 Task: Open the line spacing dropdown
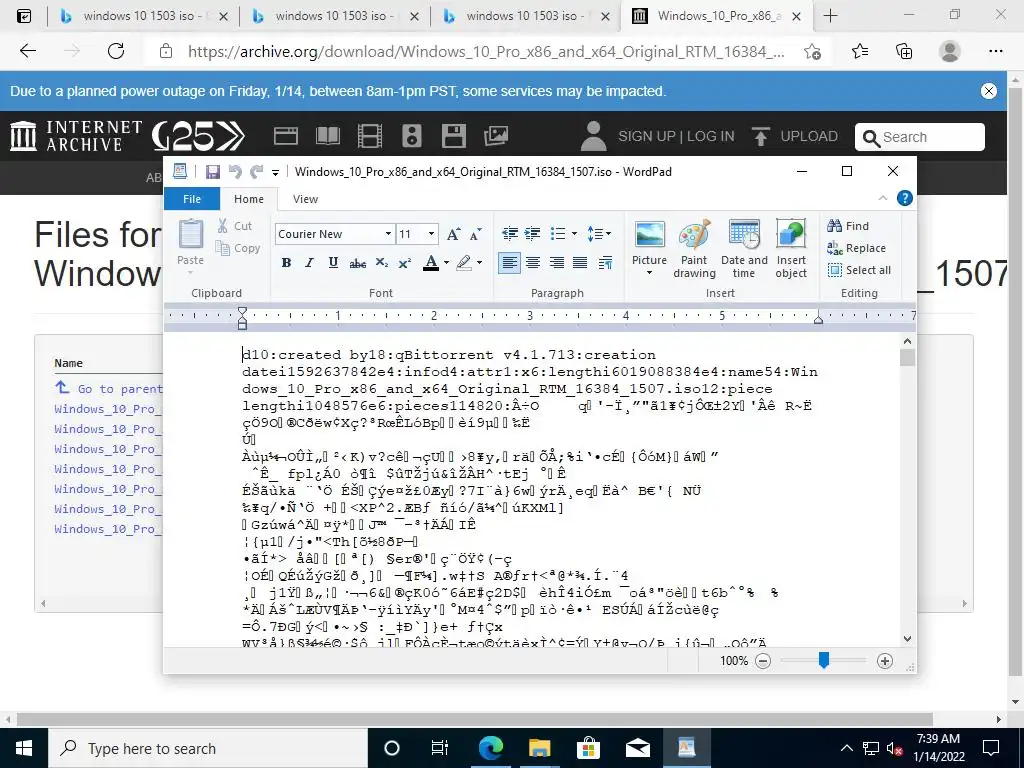click(599, 233)
